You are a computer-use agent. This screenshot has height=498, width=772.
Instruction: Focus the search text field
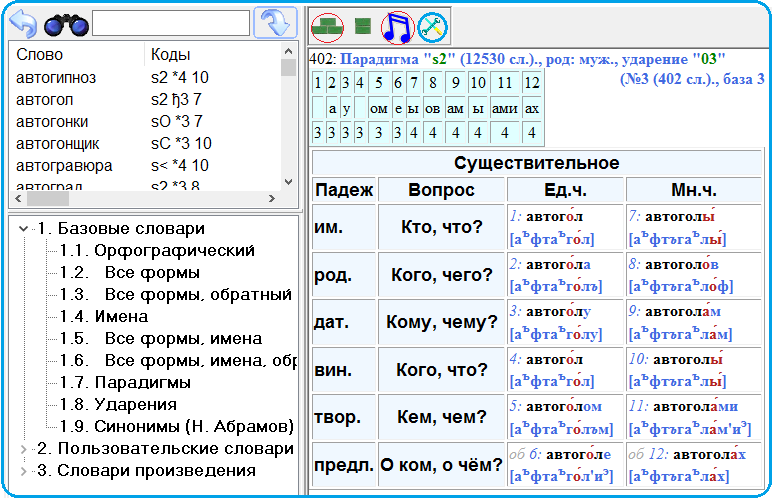tap(171, 23)
